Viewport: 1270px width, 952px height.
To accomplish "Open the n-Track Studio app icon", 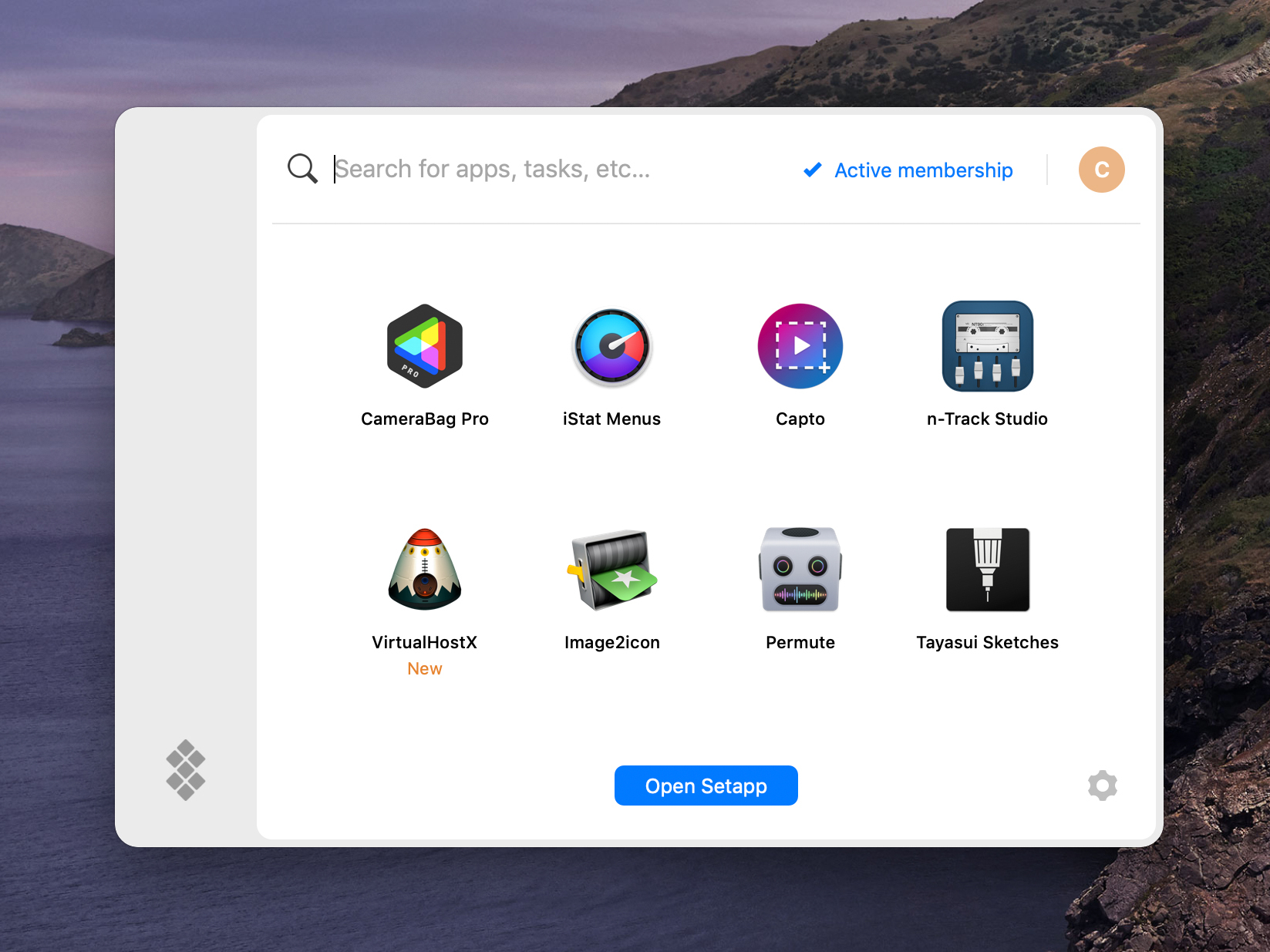I will [988, 346].
